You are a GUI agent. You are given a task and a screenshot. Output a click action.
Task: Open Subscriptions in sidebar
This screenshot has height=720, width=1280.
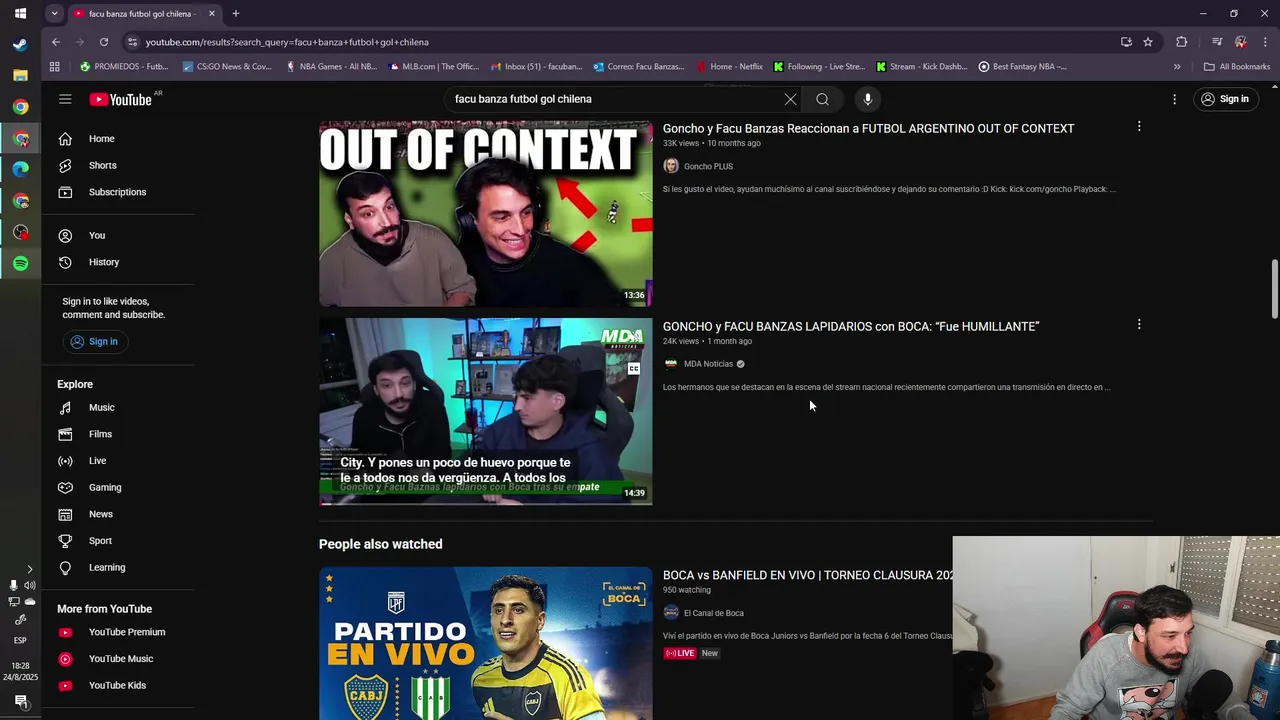117,192
